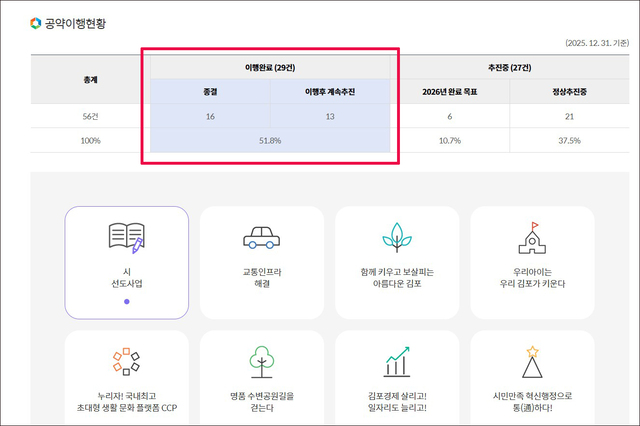640x426 pixels.
Task: Click the 정상추진중 column header
Action: 570,91
